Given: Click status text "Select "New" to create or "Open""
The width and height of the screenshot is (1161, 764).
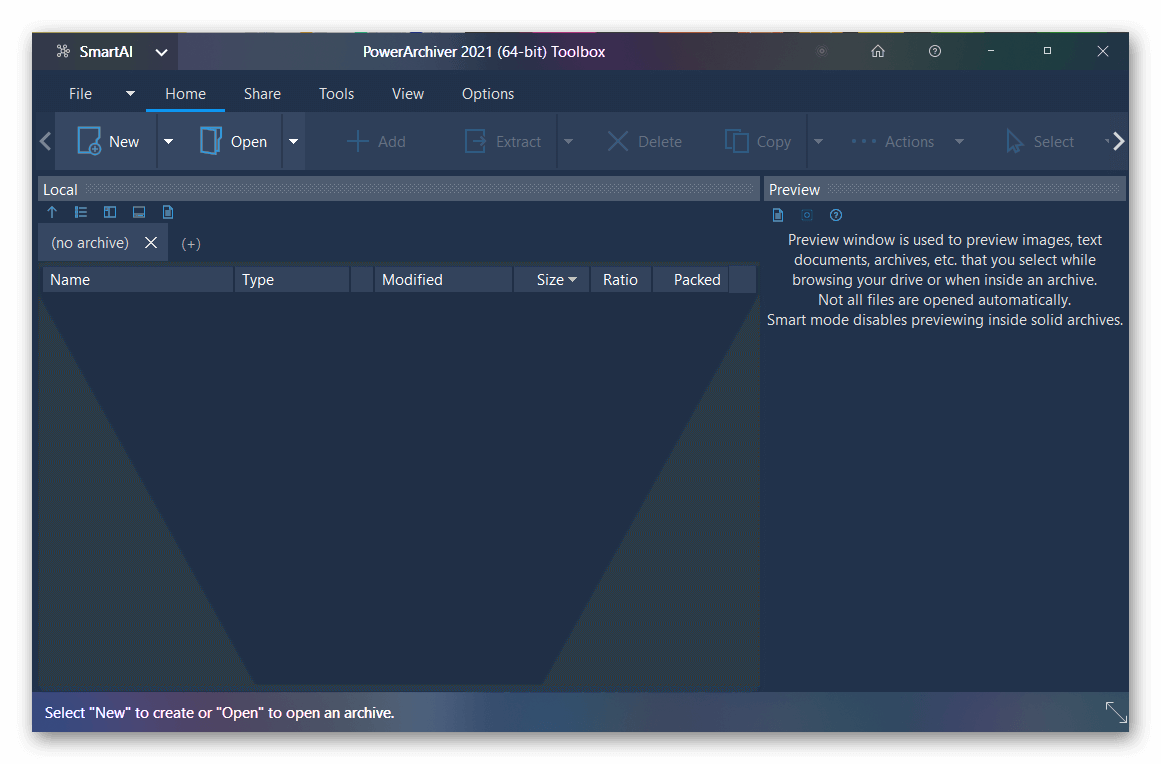Looking at the screenshot, I should point(152,713).
